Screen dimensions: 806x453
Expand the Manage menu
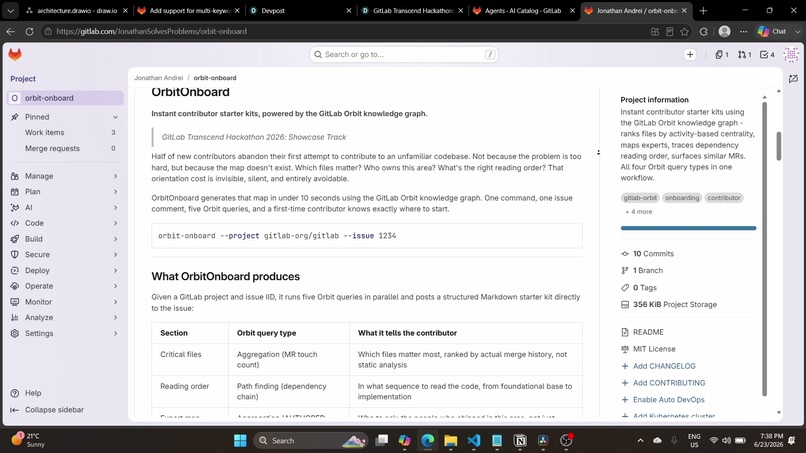click(65, 176)
